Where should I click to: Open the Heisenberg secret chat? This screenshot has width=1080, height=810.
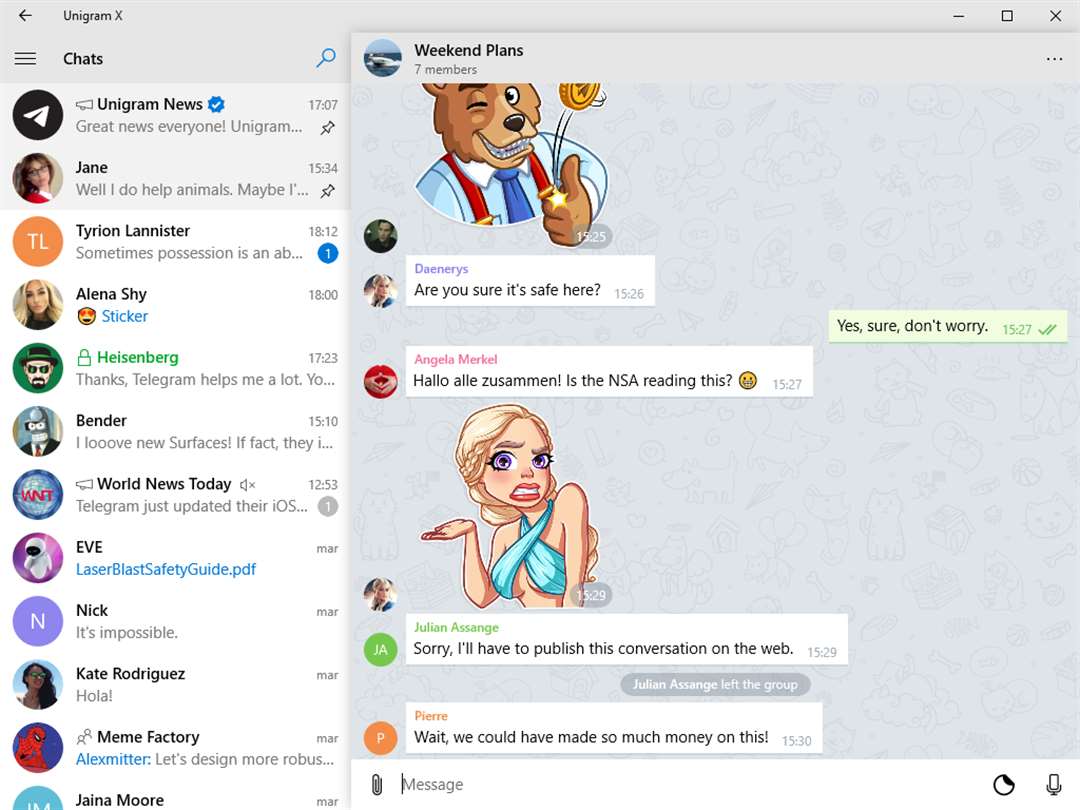pyautogui.click(x=175, y=368)
